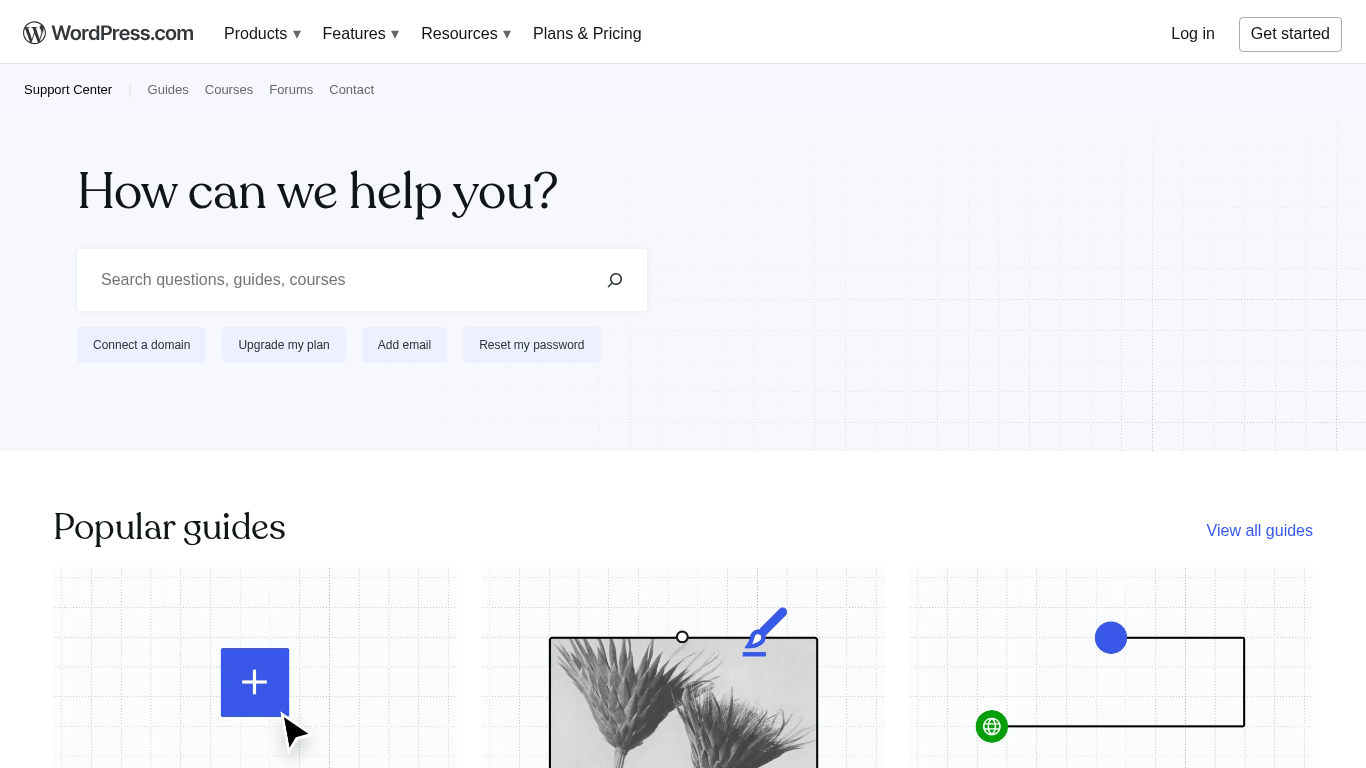Click the Log in link
1366x768 pixels.
click(x=1192, y=34)
